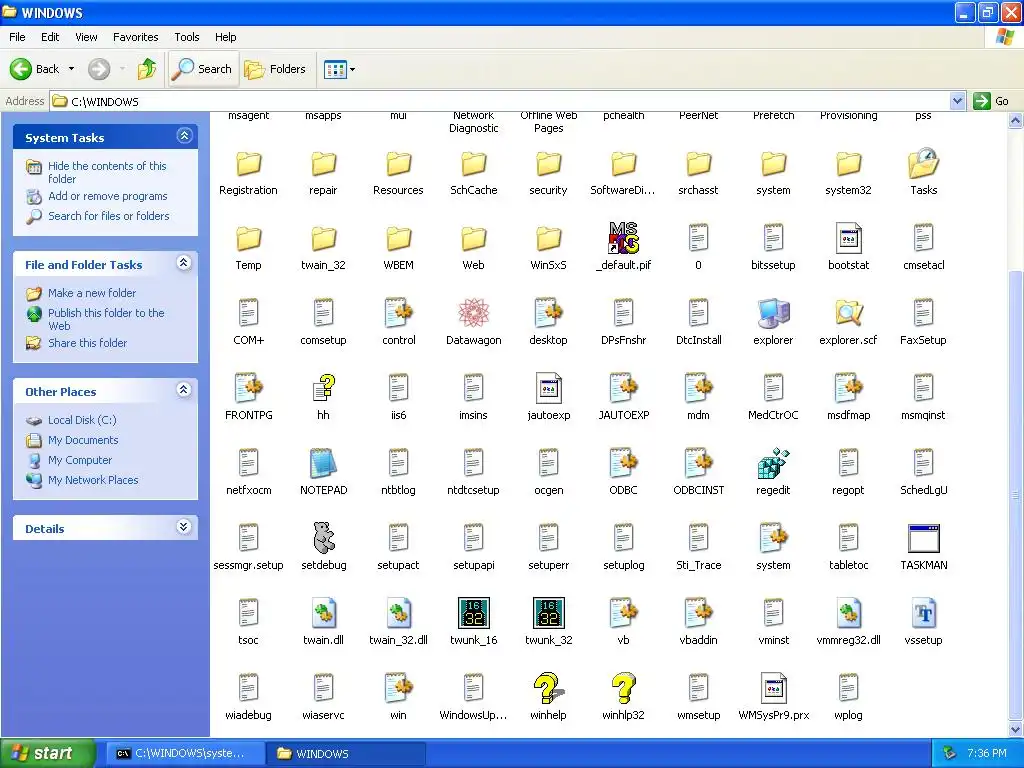1024x768 pixels.
Task: Click the 7:36 PM system clock
Action: pyautogui.click(x=987, y=753)
